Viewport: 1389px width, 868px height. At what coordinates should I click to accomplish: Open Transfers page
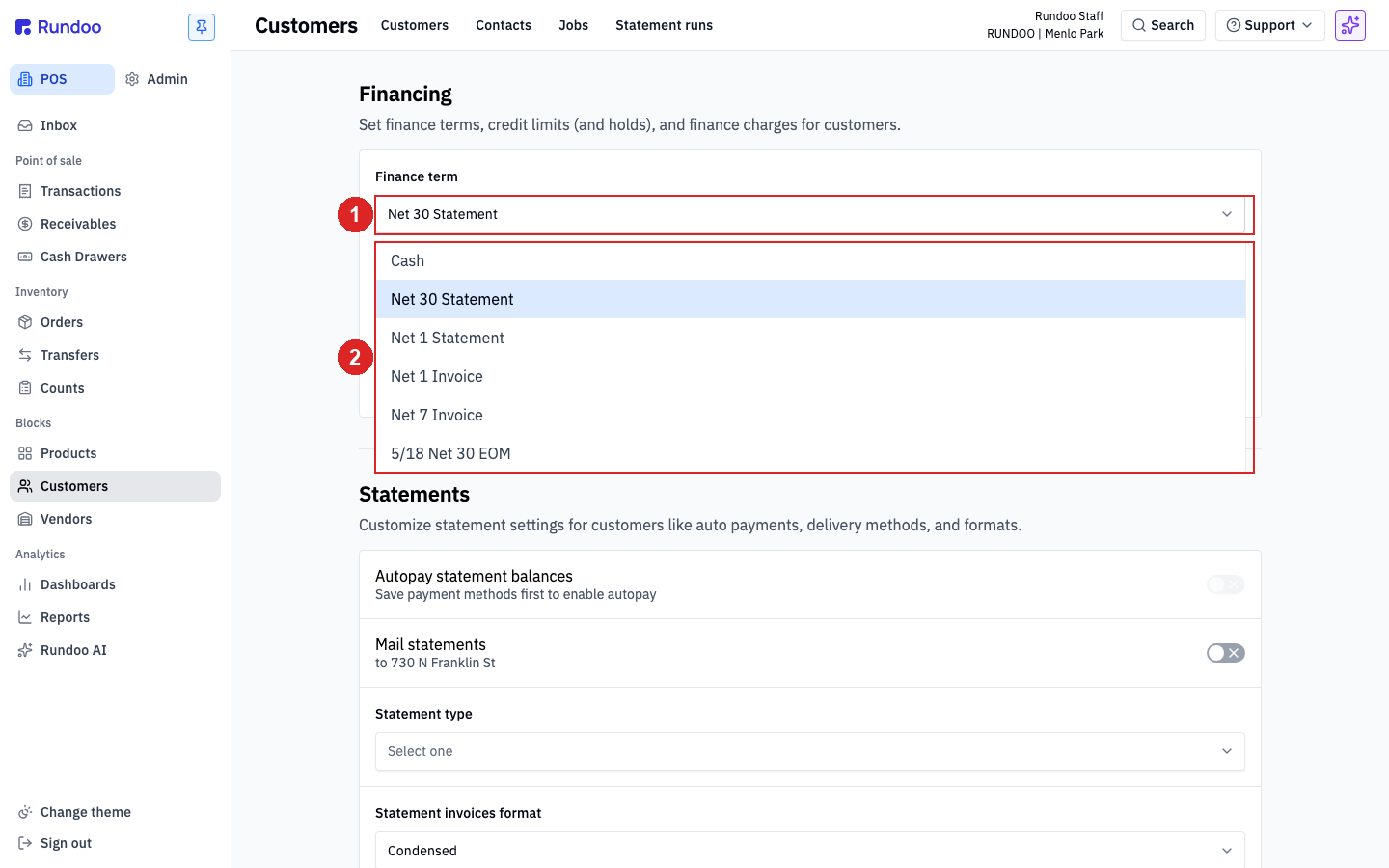116,355
